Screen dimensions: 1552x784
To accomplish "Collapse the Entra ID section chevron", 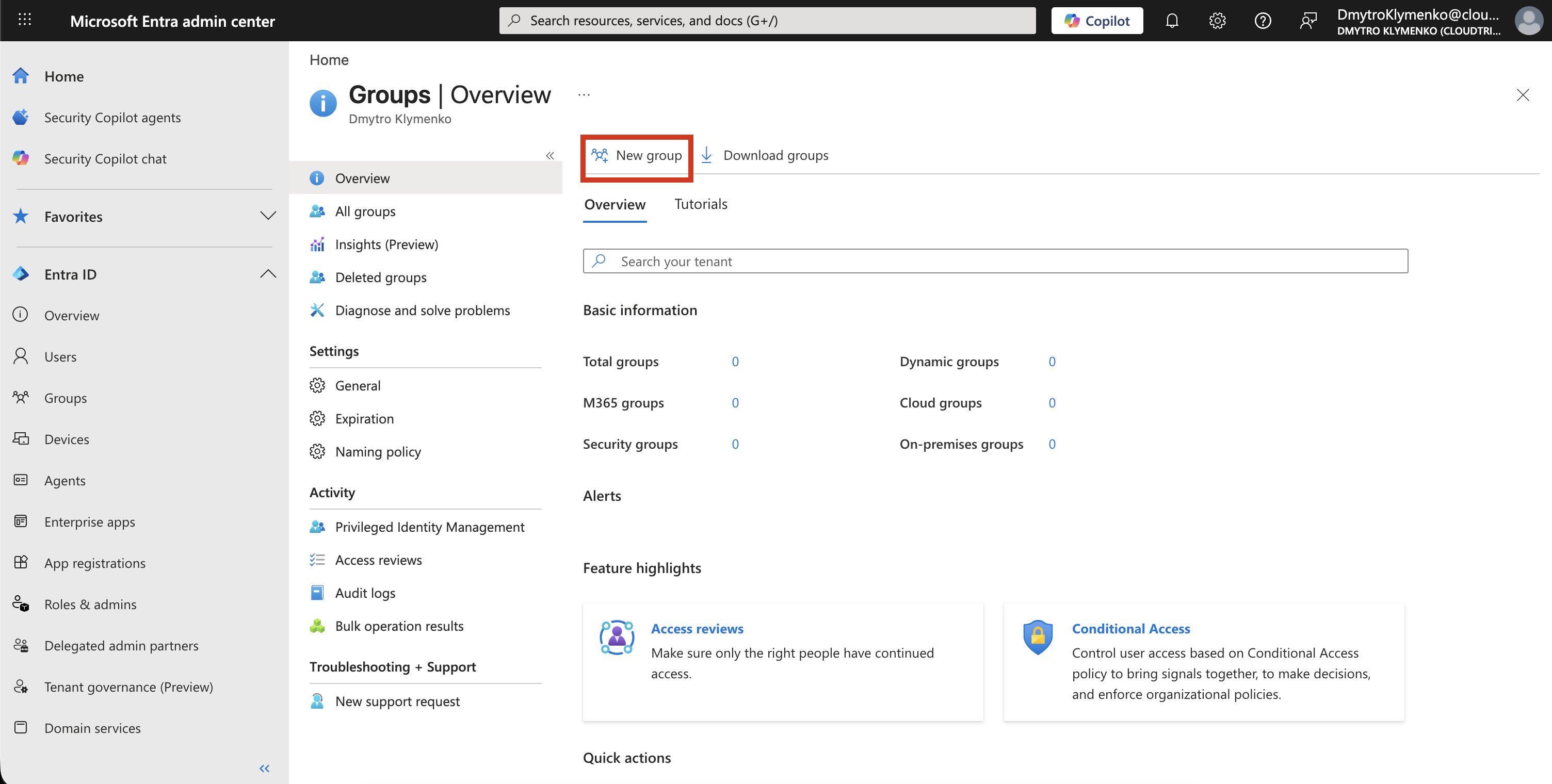I will (268, 274).
